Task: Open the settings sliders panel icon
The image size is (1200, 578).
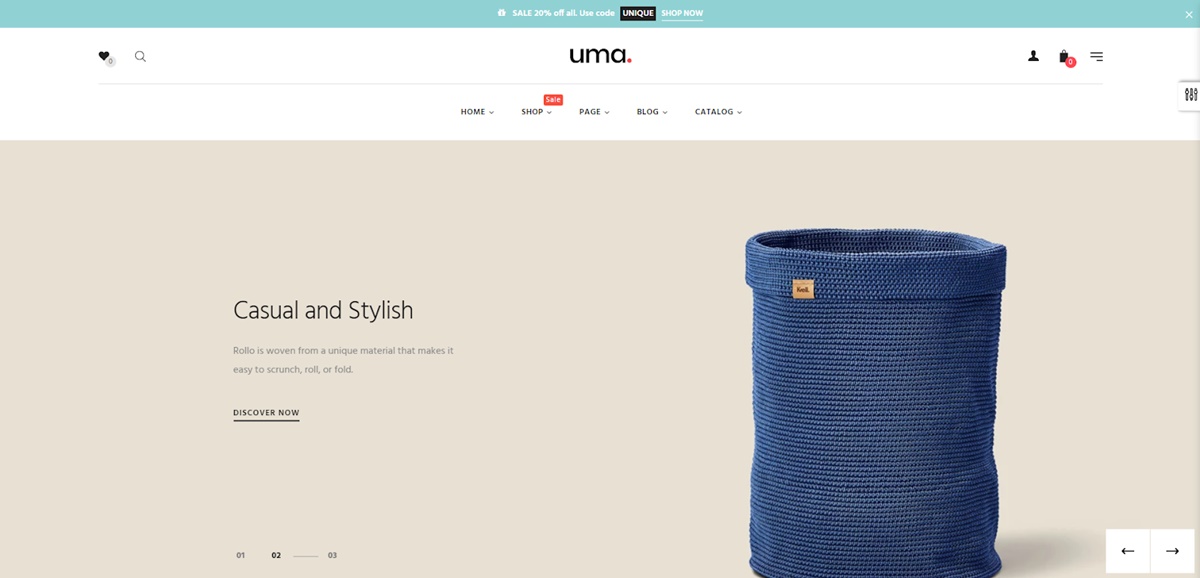Action: pos(1190,95)
